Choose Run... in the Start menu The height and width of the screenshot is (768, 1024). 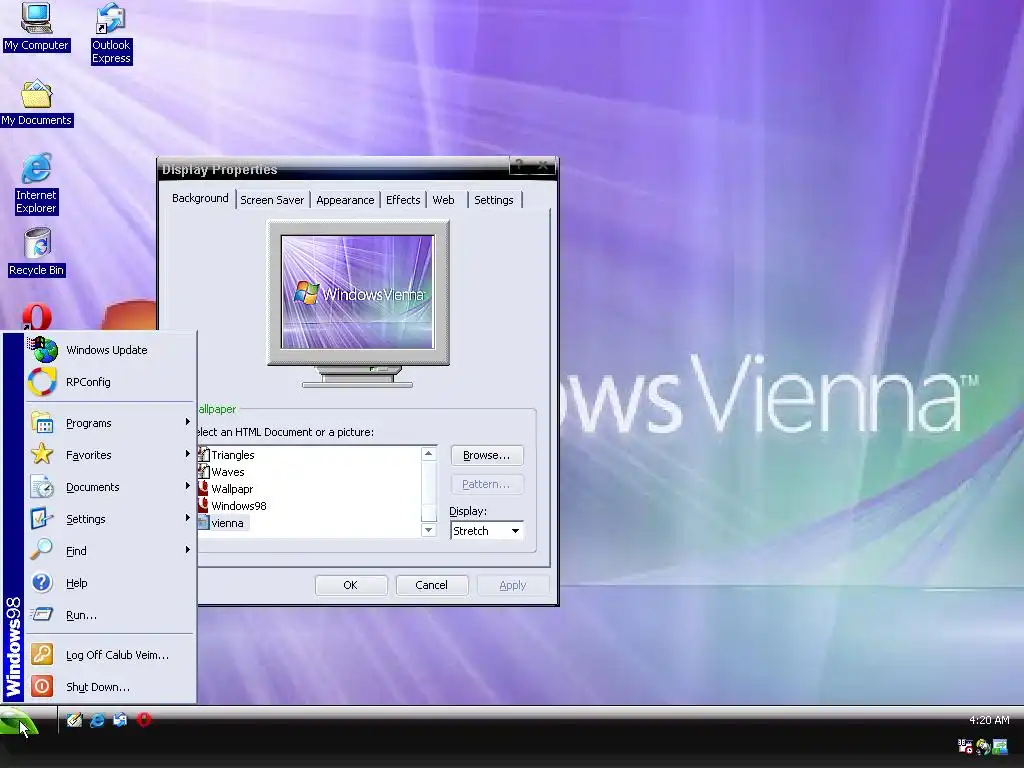(110, 615)
